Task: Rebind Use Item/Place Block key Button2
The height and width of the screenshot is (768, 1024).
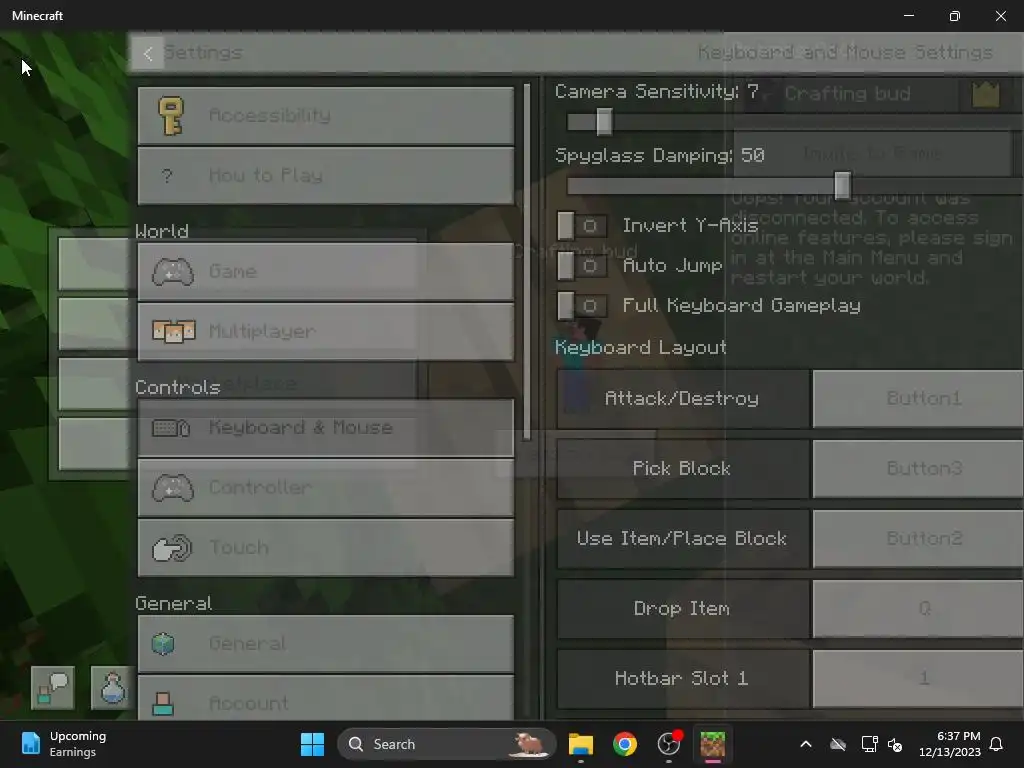Action: click(x=918, y=539)
